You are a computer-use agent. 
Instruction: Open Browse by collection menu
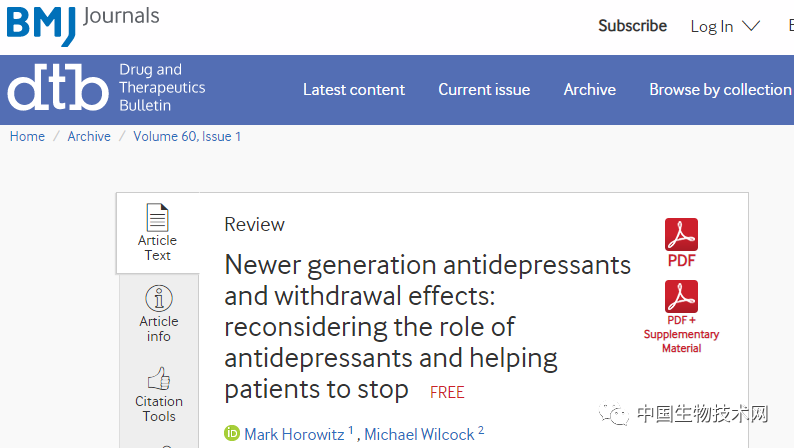(720, 89)
